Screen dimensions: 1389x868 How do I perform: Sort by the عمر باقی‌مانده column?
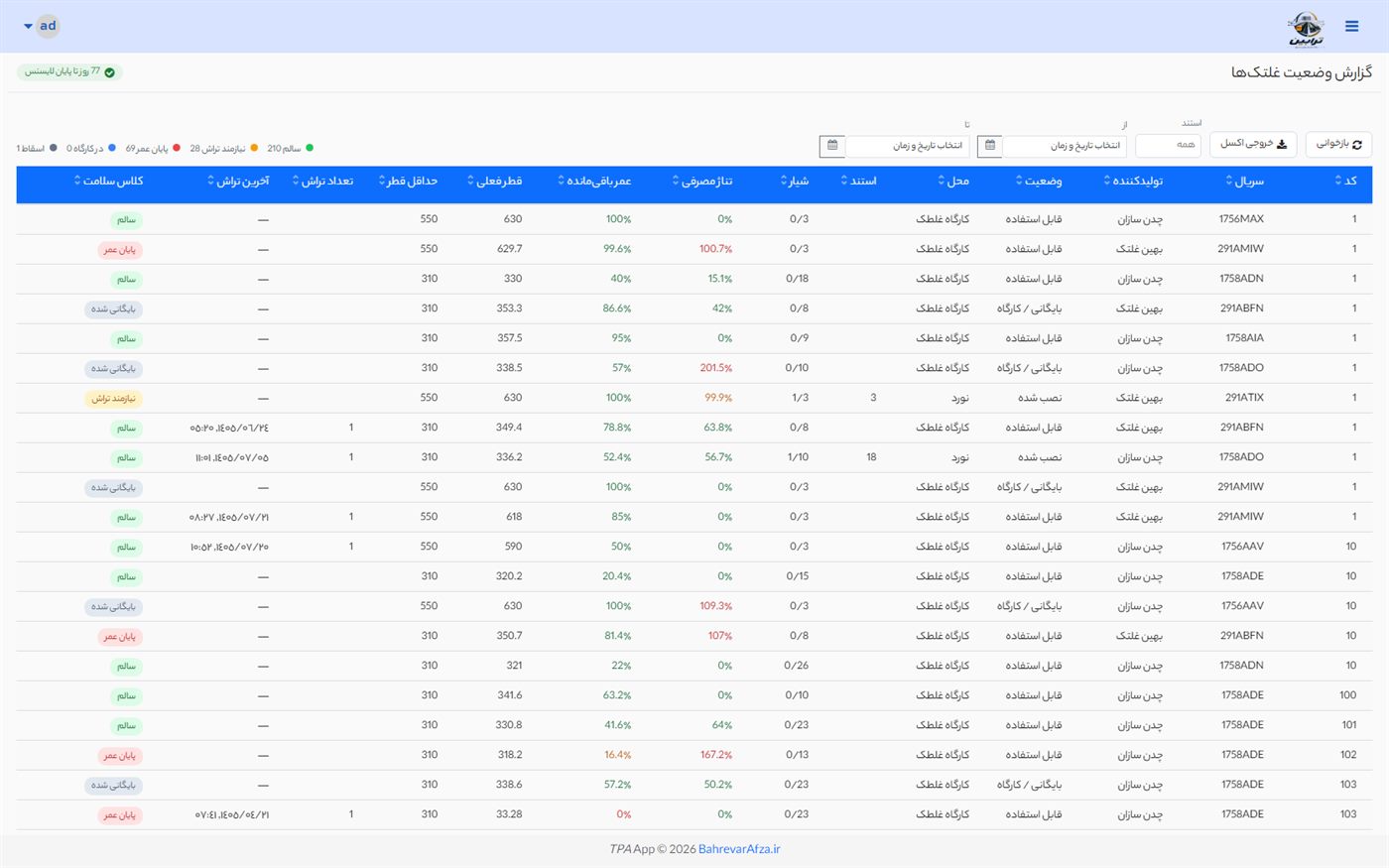click(594, 182)
